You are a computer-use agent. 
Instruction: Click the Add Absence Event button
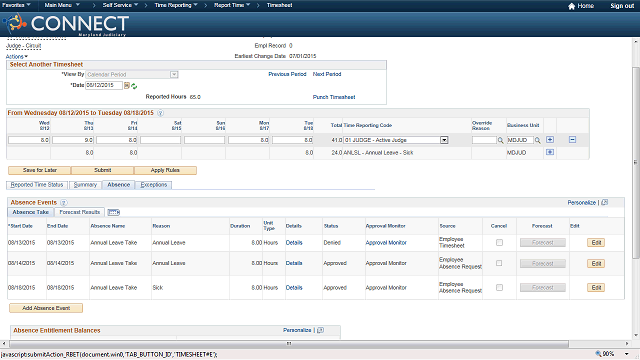click(46, 308)
